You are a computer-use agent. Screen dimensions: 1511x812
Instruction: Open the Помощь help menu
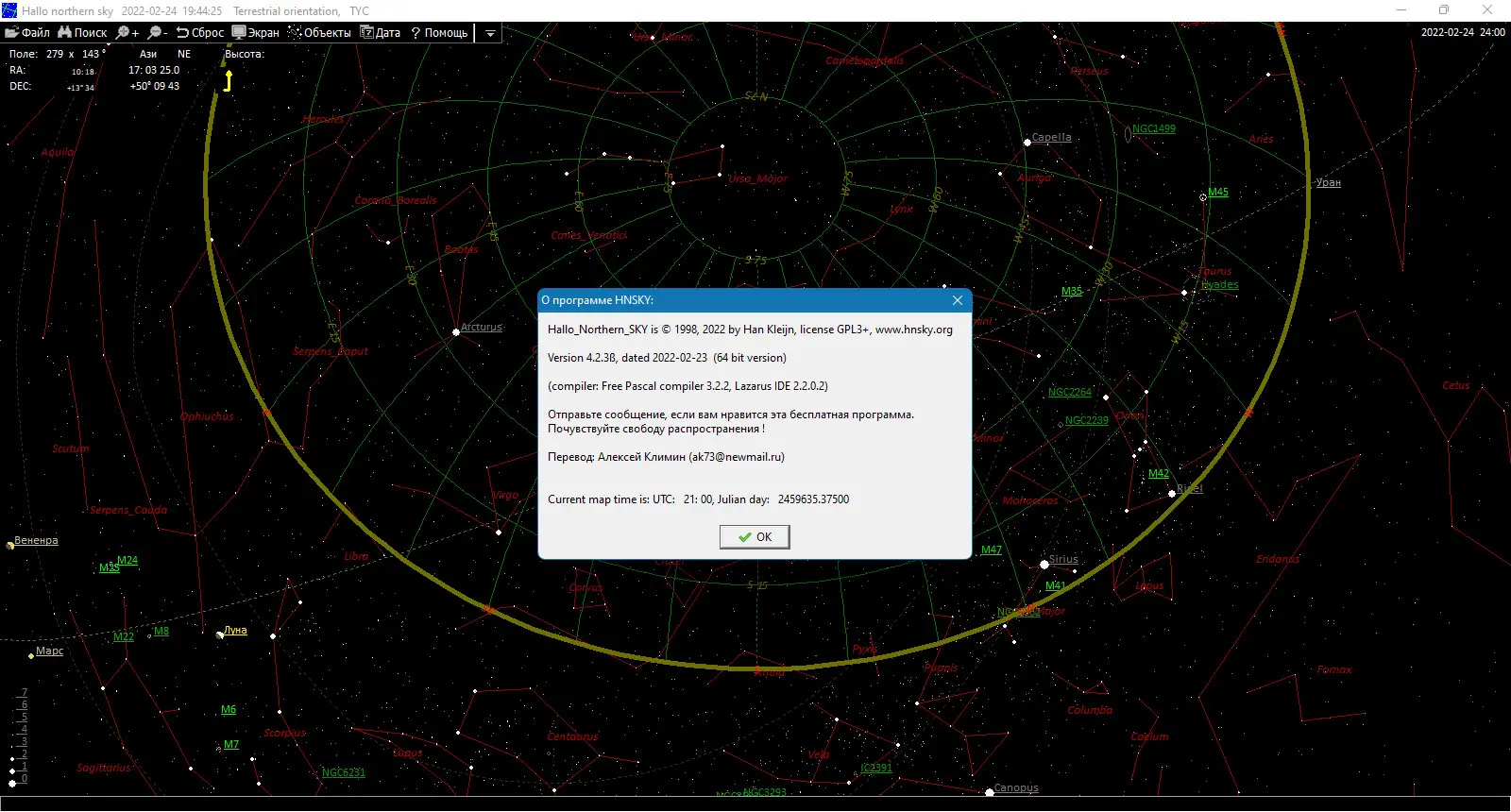pyautogui.click(x=439, y=33)
